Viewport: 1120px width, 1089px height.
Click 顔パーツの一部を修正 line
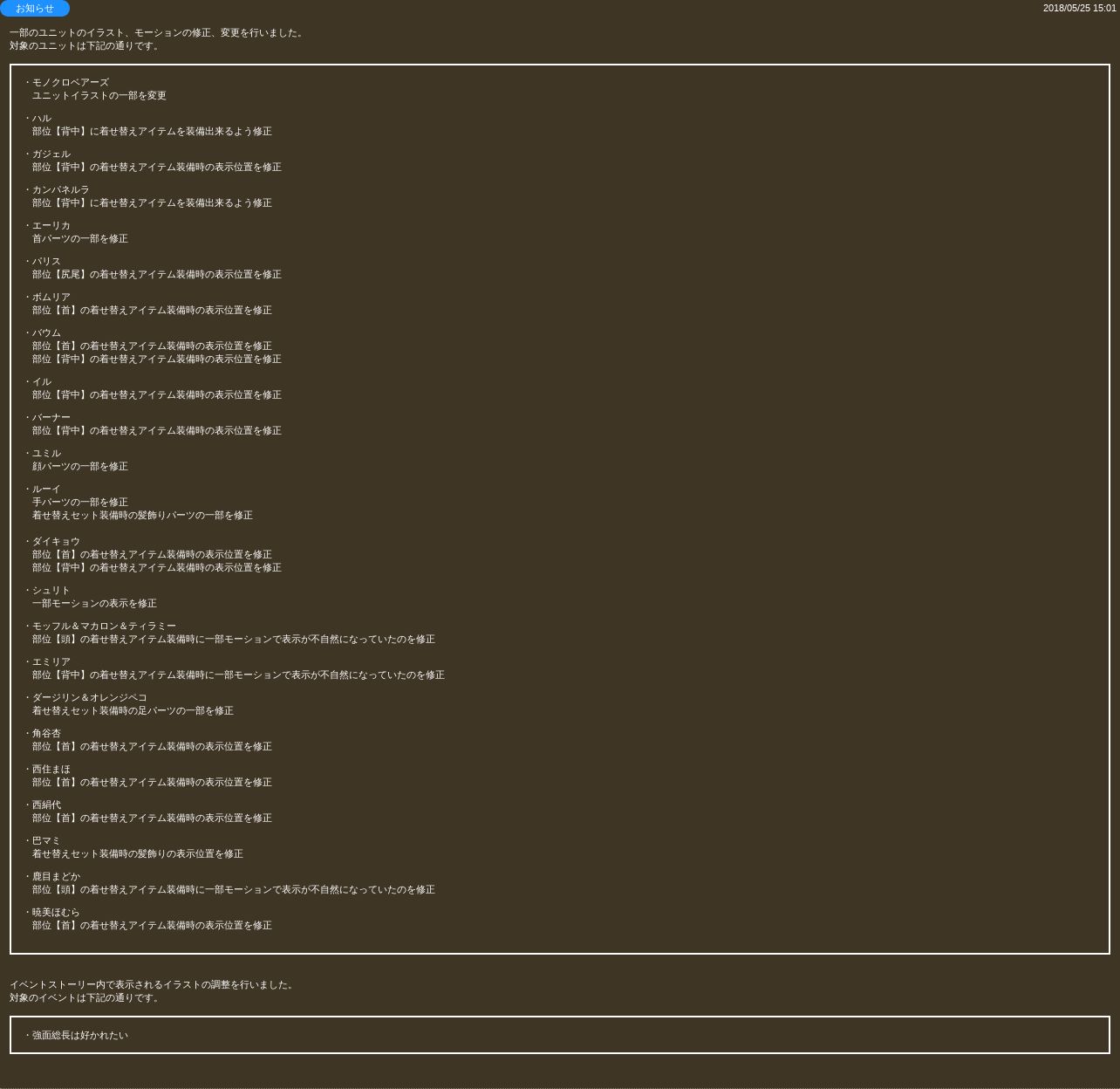pos(80,467)
